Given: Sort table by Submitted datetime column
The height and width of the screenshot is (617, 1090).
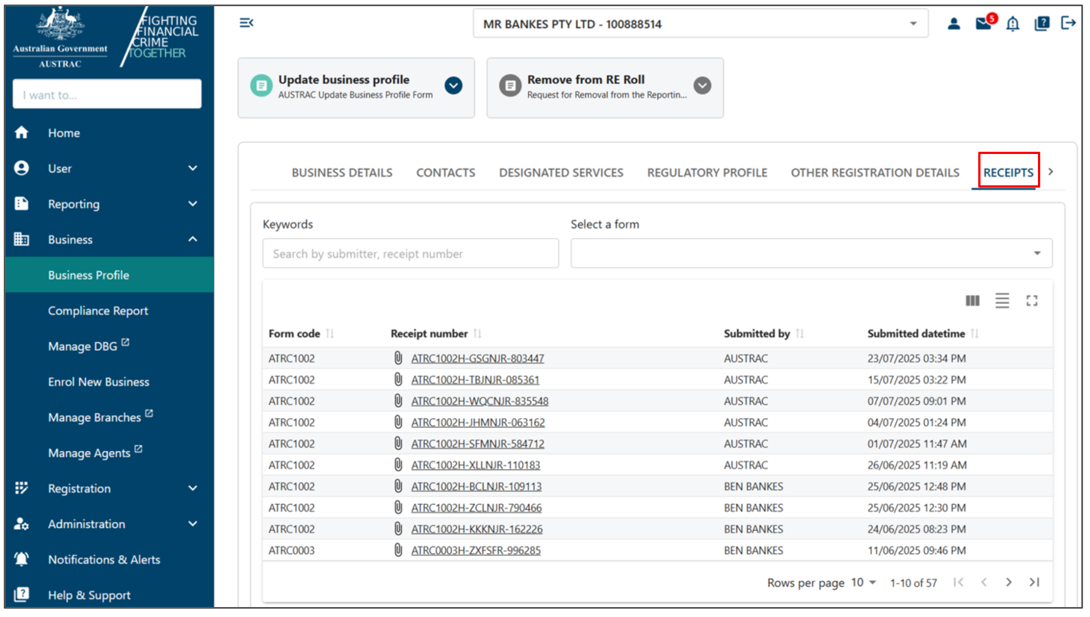Looking at the screenshot, I should pyautogui.click(x=975, y=333).
